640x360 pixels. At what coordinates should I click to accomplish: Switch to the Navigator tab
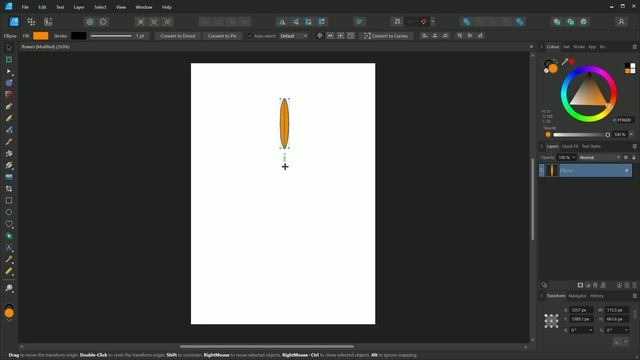(x=578, y=296)
